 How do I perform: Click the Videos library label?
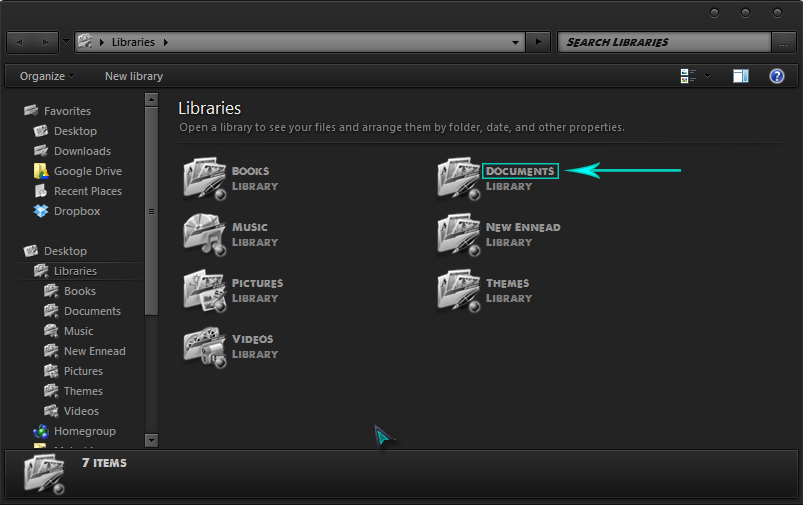252,339
